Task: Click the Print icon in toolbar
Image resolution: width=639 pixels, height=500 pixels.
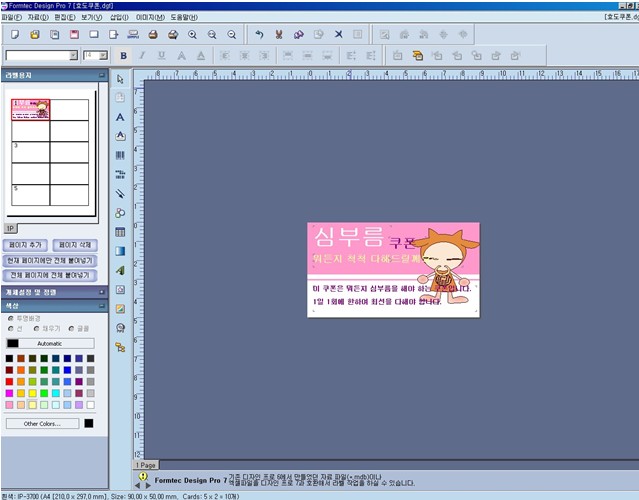Action: 153,35
